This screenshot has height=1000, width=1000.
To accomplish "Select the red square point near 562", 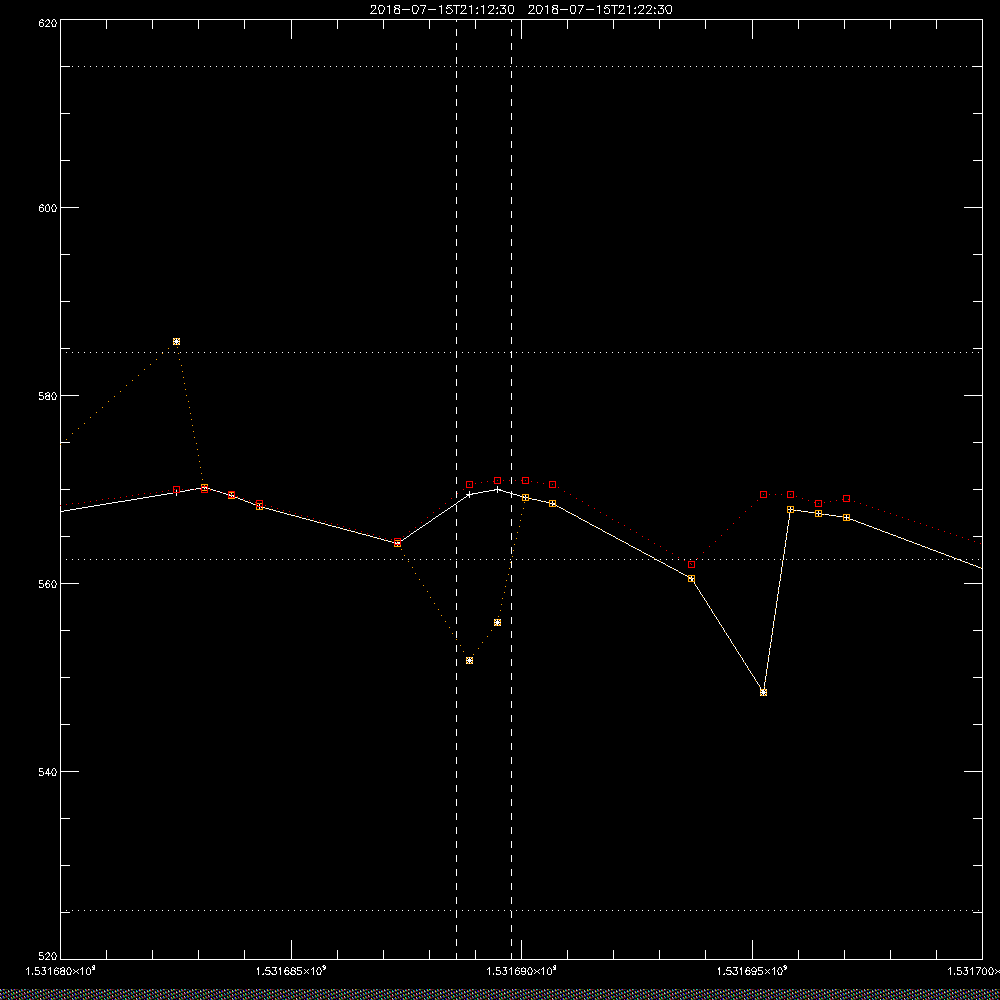I will (691, 565).
